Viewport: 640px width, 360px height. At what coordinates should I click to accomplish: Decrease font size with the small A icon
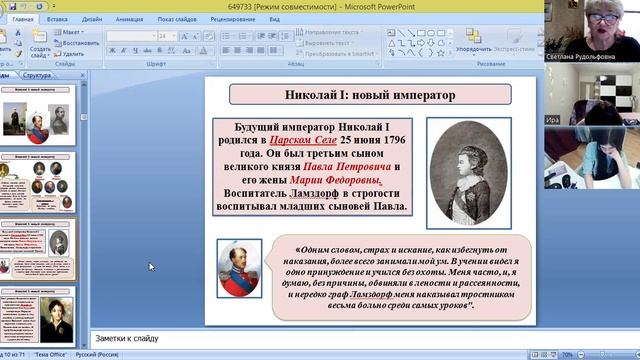coord(196,36)
